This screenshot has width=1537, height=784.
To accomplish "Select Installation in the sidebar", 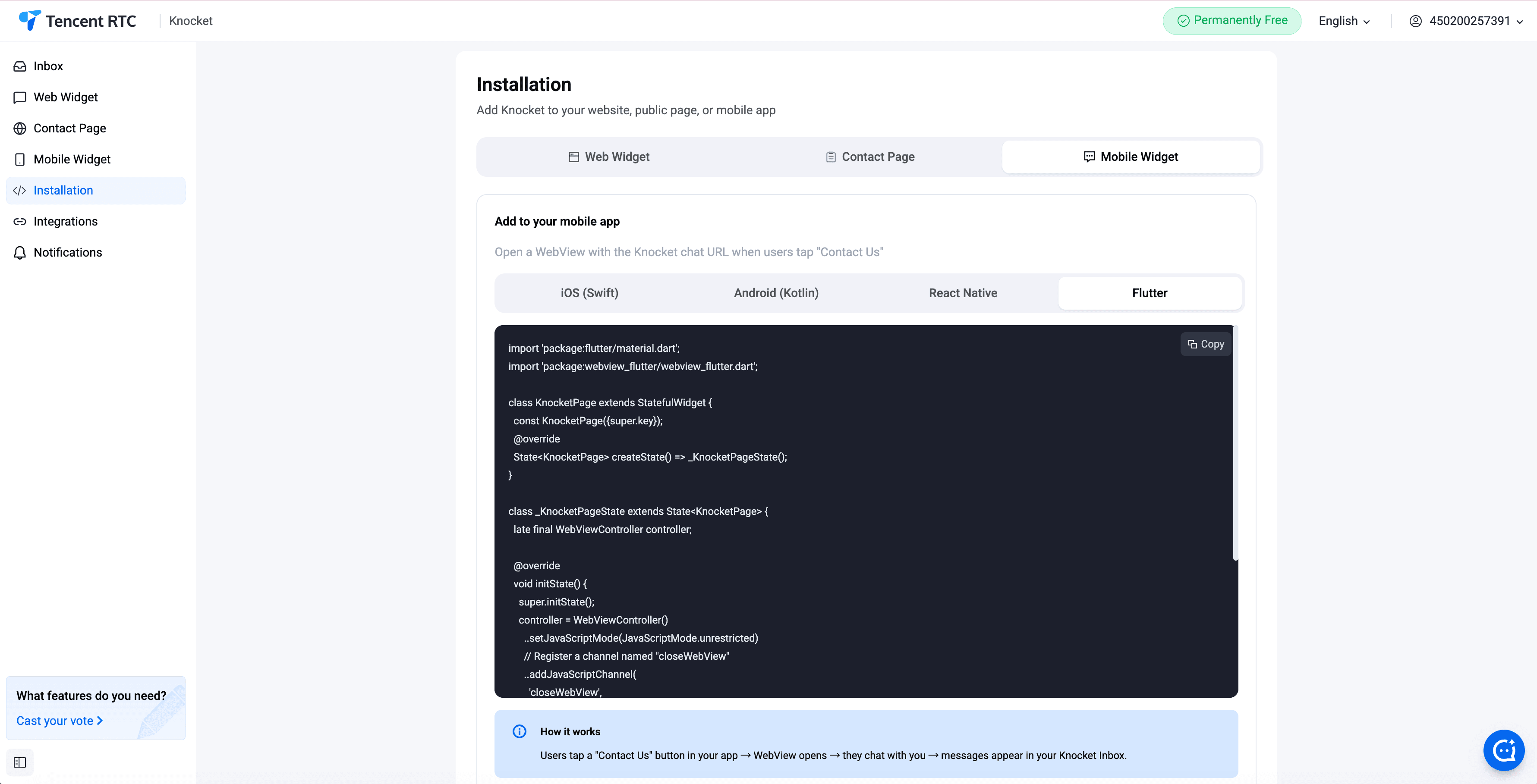I will 95,190.
